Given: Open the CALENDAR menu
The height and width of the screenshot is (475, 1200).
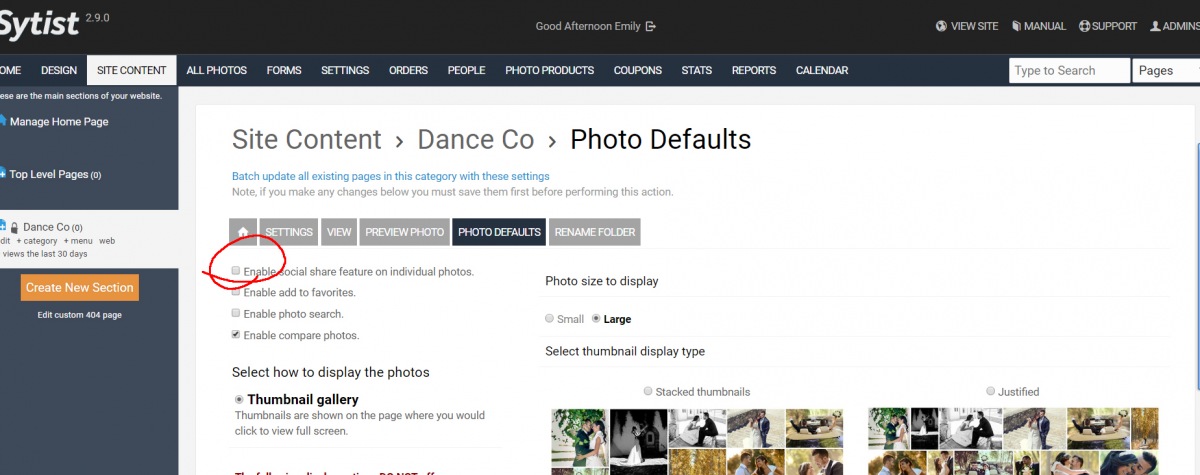Looking at the screenshot, I should coord(822,70).
